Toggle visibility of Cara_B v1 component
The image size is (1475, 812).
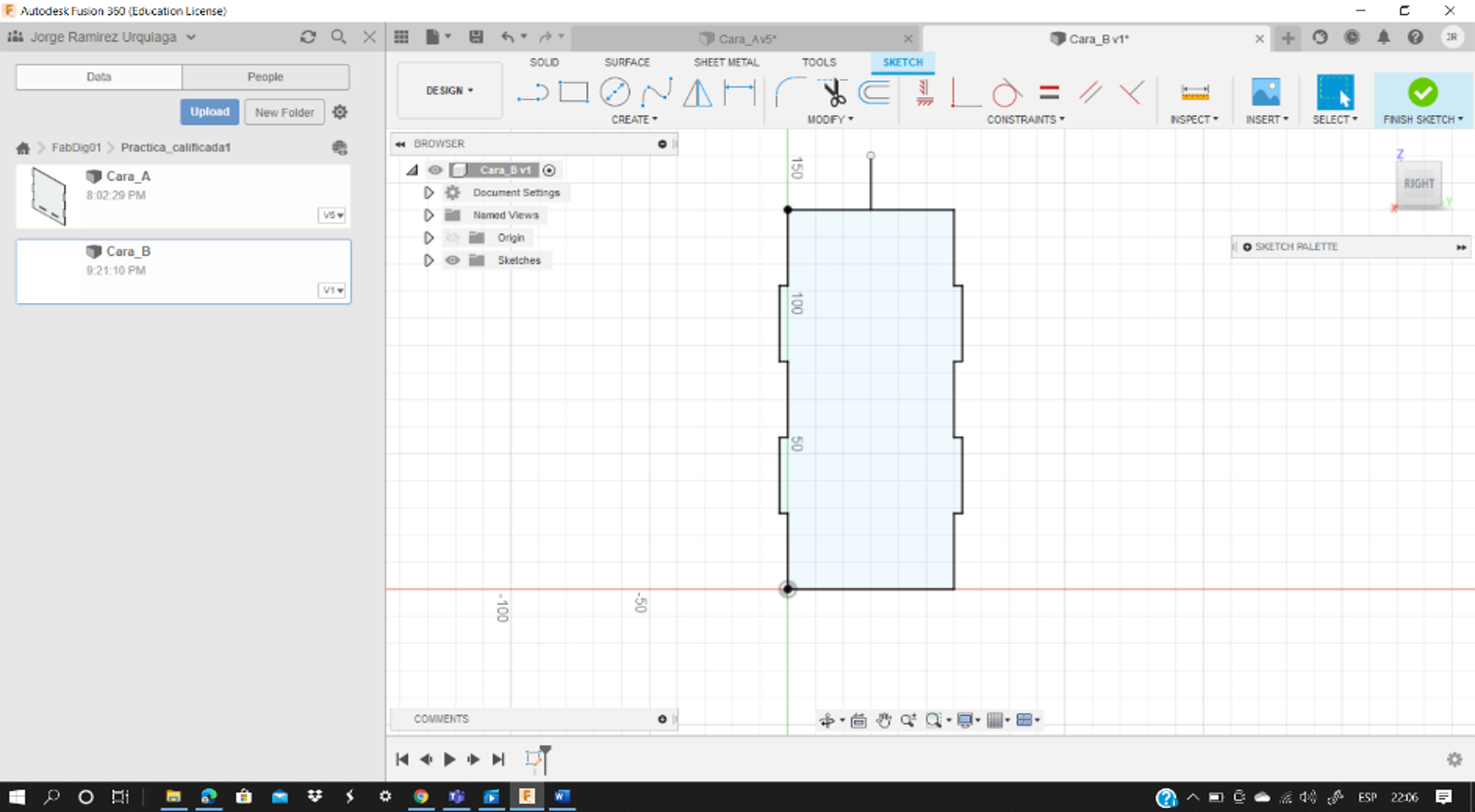tap(435, 170)
